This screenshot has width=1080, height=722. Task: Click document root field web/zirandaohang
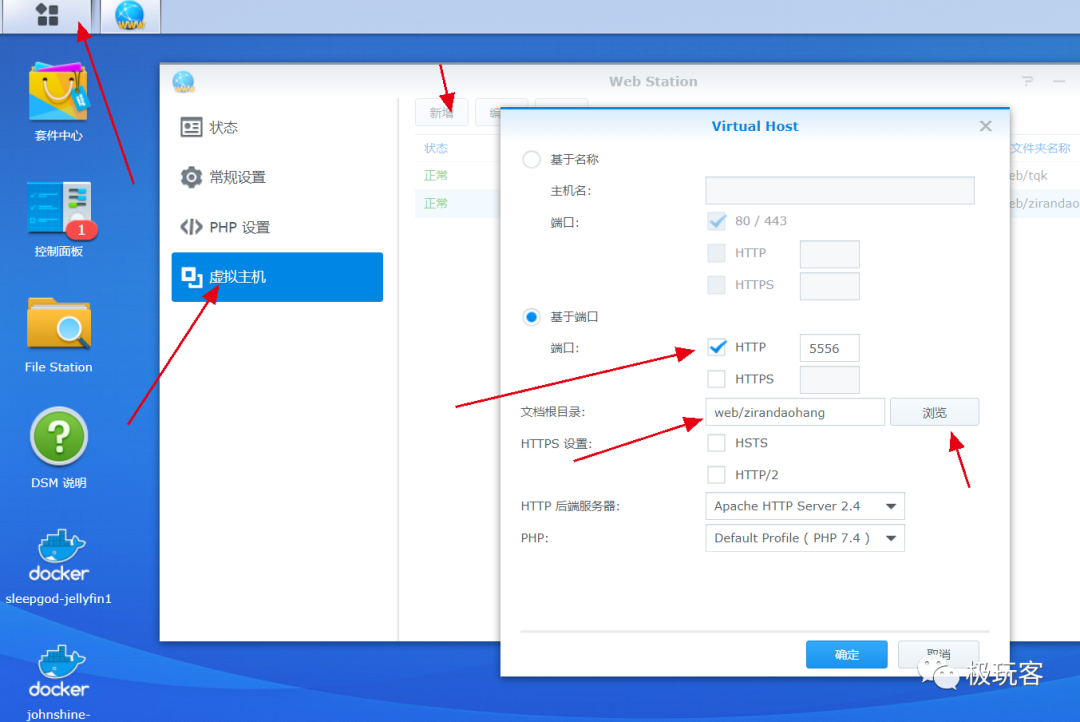[795, 412]
